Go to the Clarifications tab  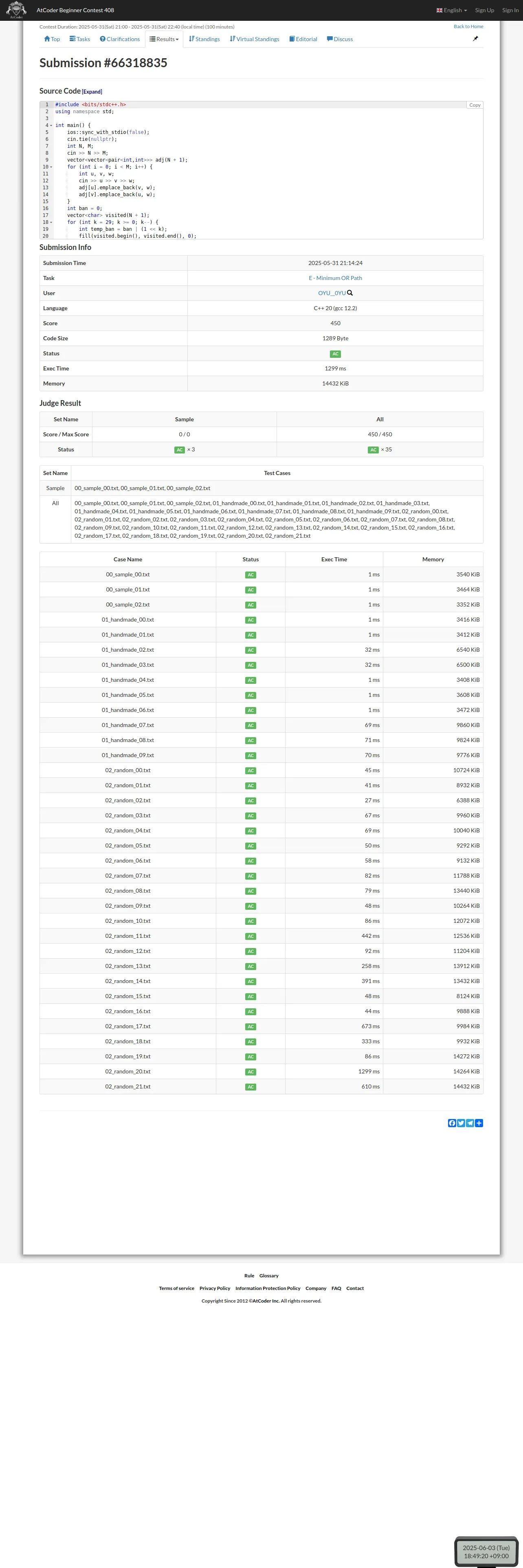tap(120, 39)
